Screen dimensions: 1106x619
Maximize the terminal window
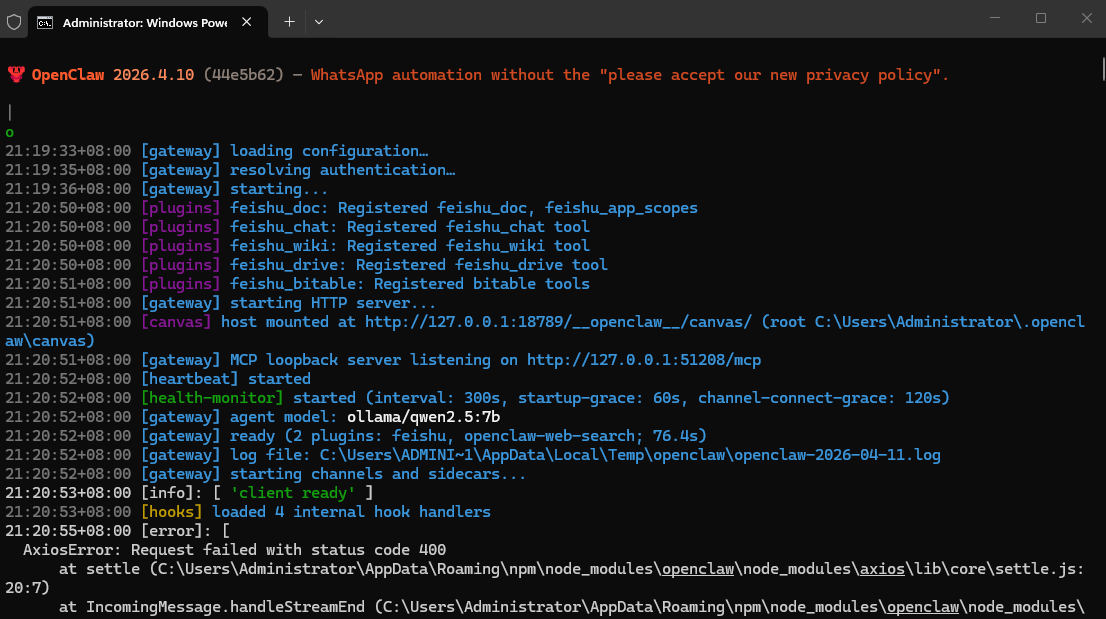[x=1040, y=18]
